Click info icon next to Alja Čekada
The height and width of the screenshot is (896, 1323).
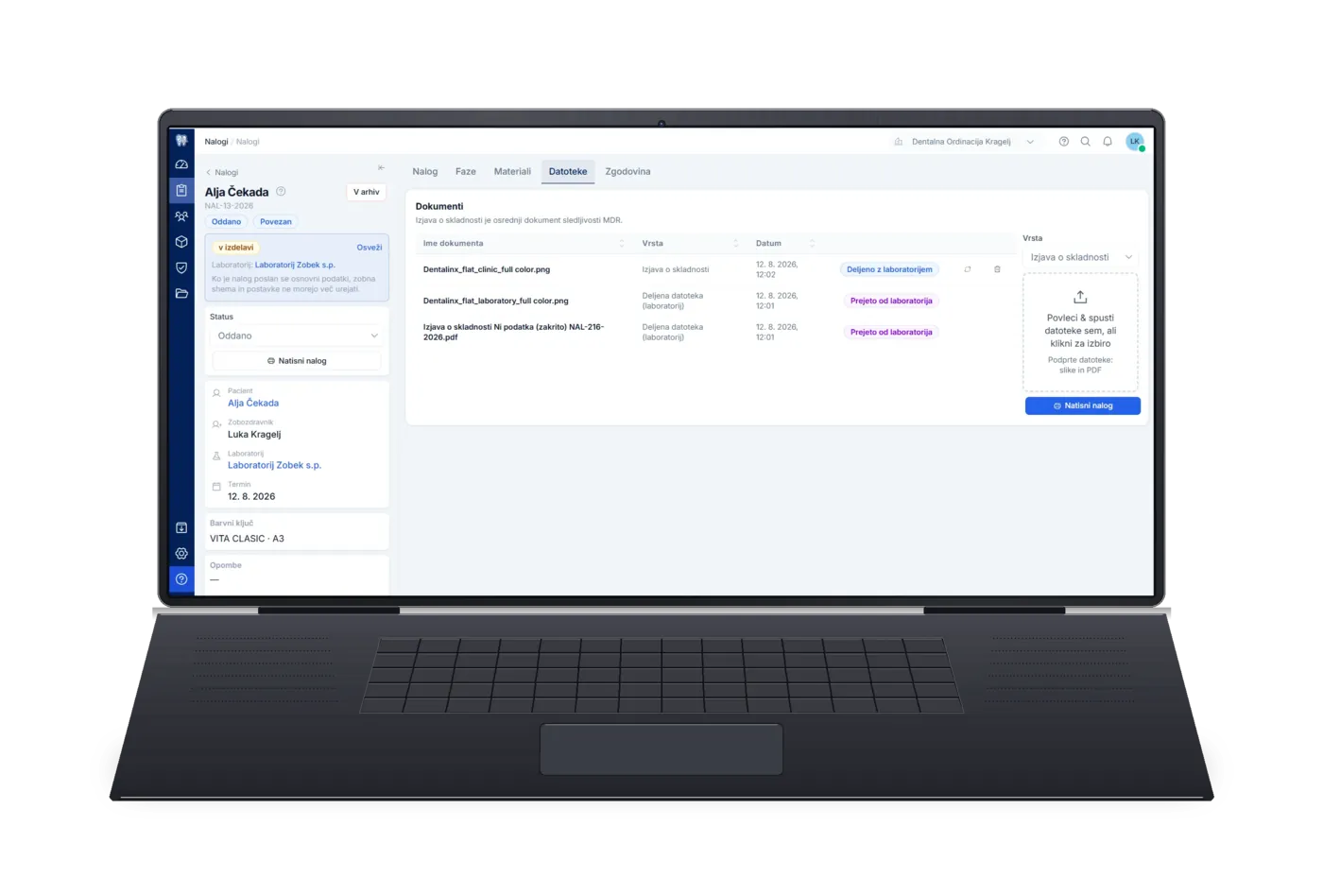click(x=281, y=192)
